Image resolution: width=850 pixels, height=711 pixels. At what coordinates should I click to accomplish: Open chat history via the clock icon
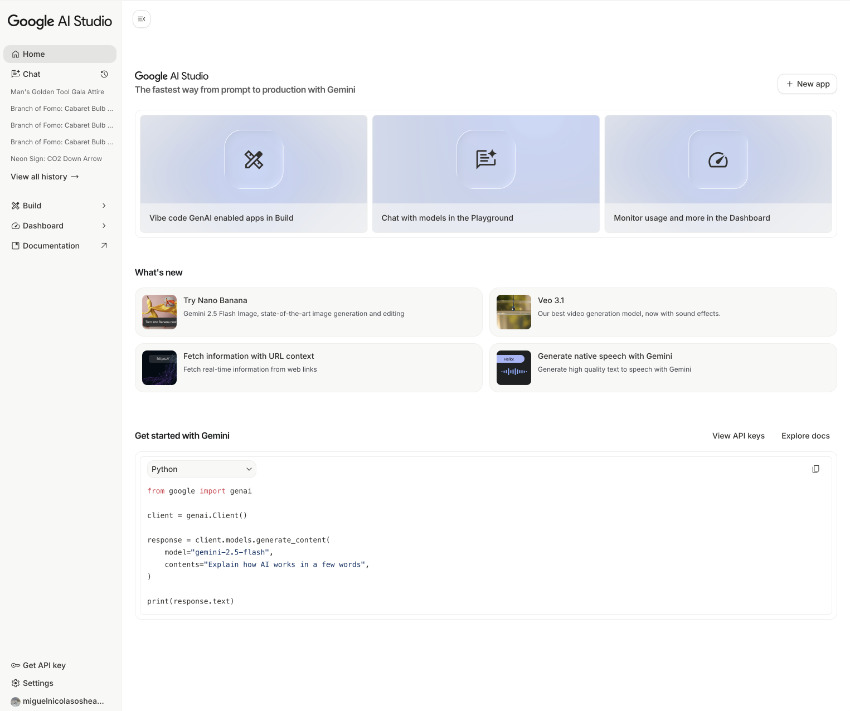(105, 74)
